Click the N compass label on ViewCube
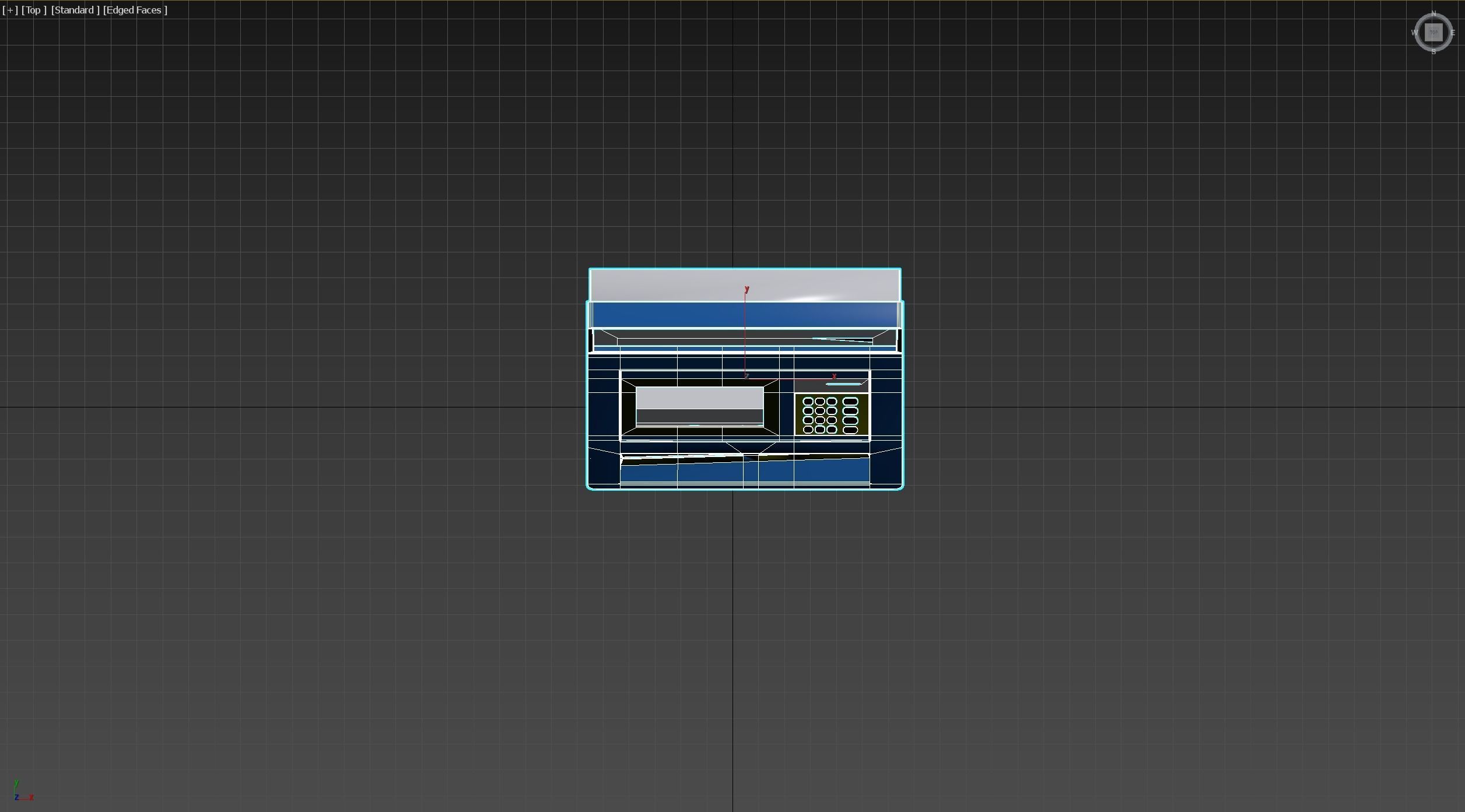Image resolution: width=1465 pixels, height=812 pixels. [x=1434, y=13]
